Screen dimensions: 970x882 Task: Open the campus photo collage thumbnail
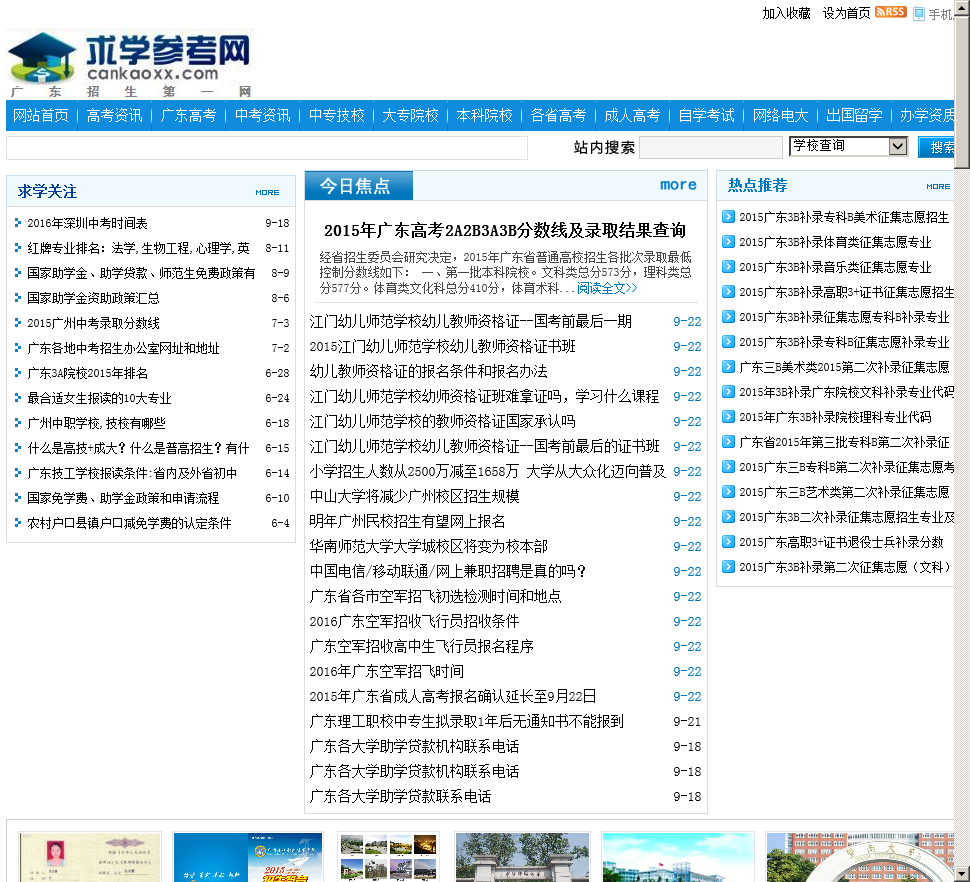coord(388,857)
